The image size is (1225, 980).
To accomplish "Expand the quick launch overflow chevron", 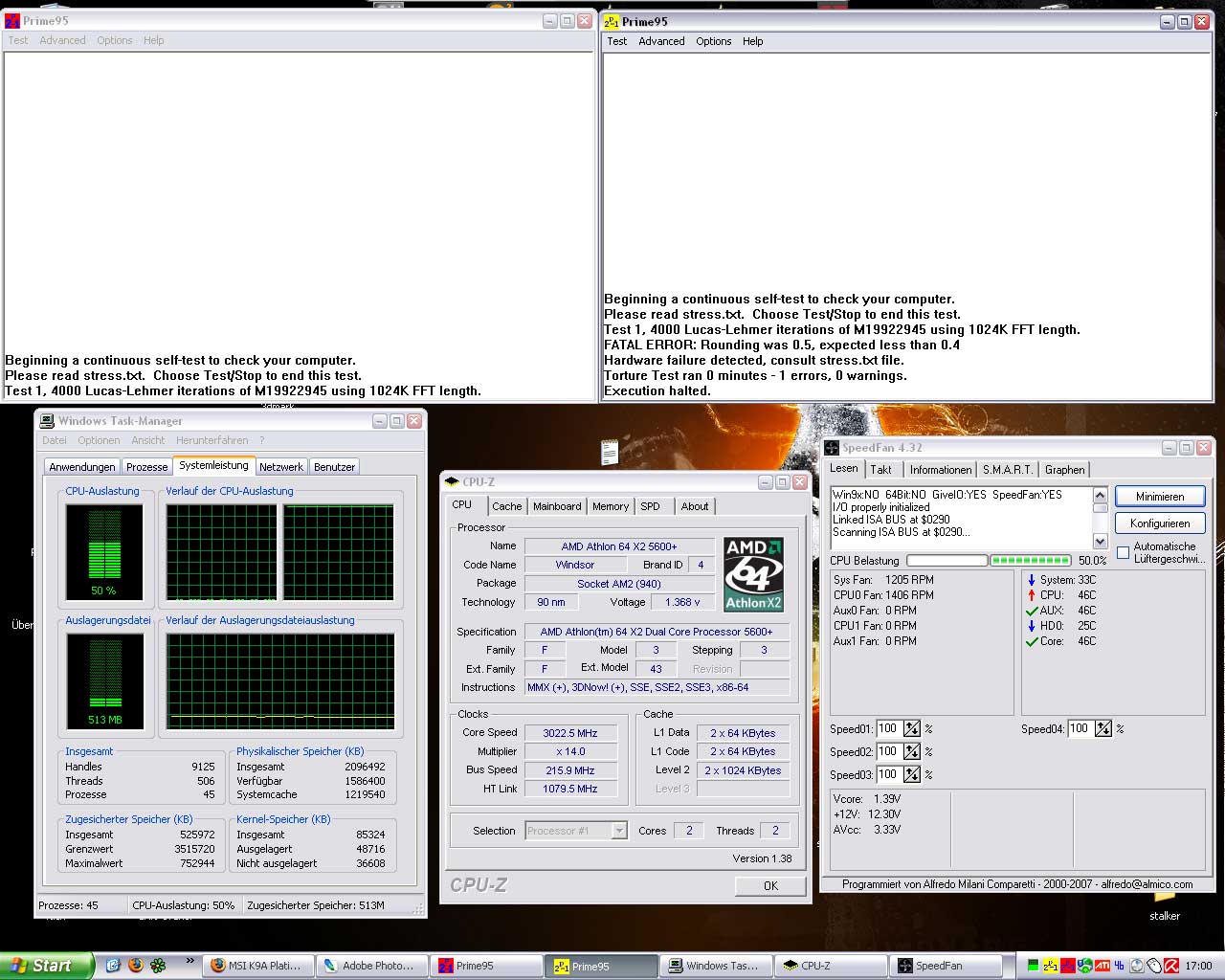I will point(189,961).
